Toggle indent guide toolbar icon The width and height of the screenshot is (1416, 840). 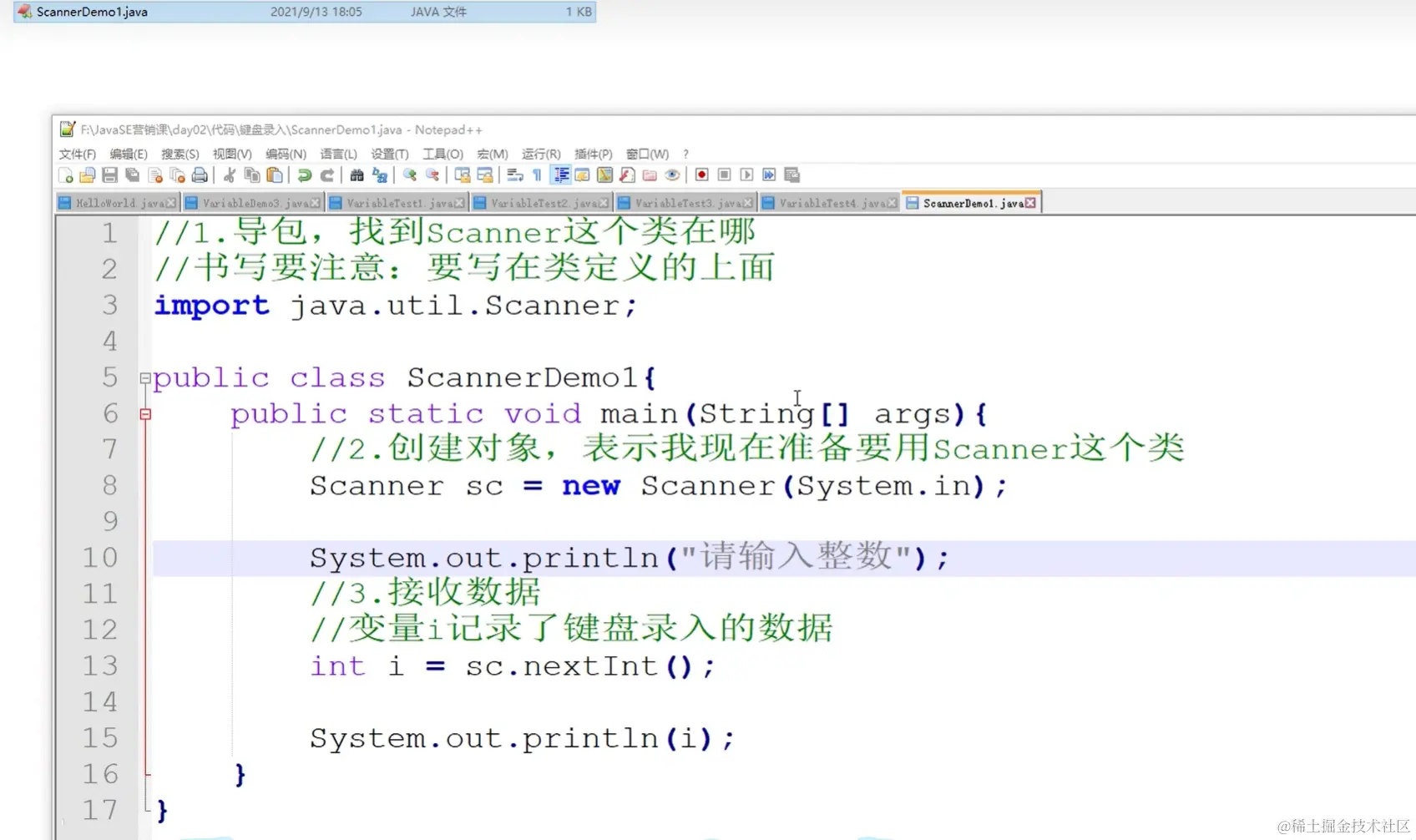coord(560,175)
